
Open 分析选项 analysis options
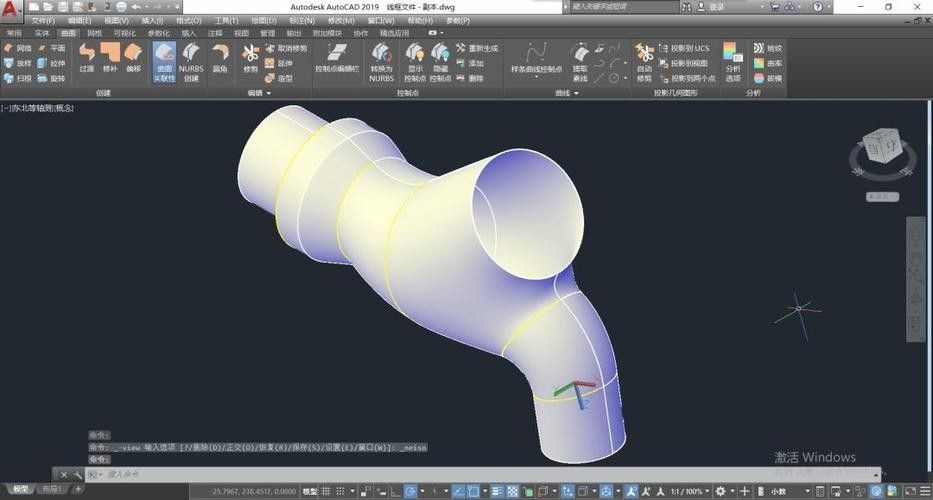click(x=733, y=60)
